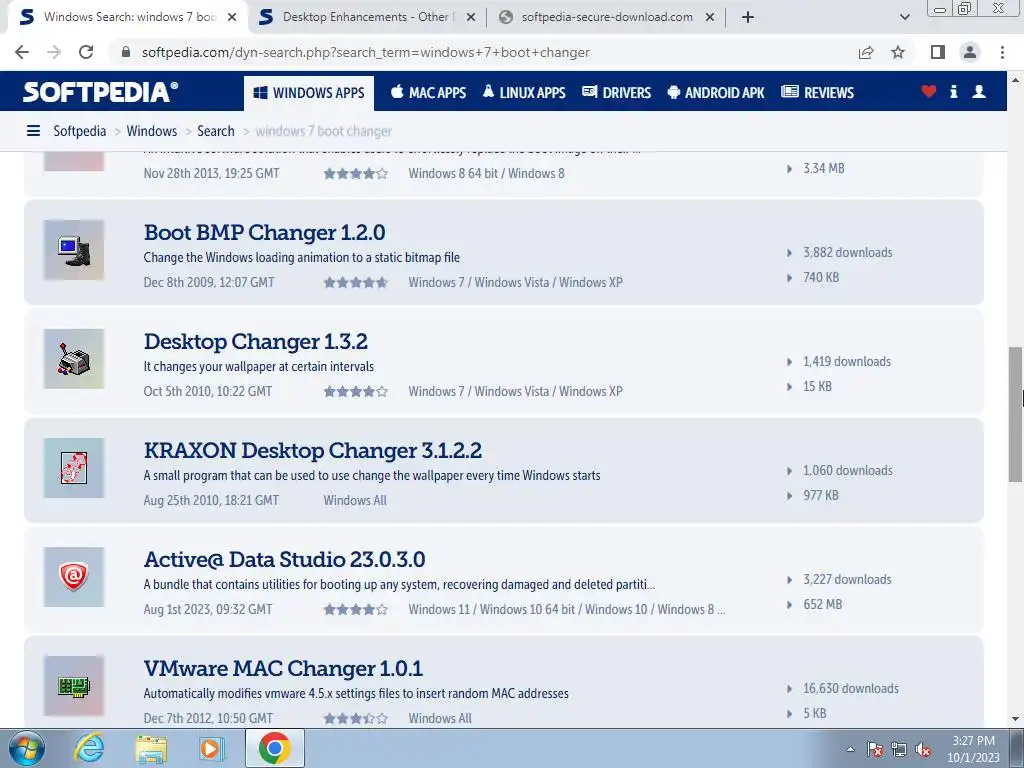
Task: Close the Desktop Enhancements tab
Action: coord(471,17)
